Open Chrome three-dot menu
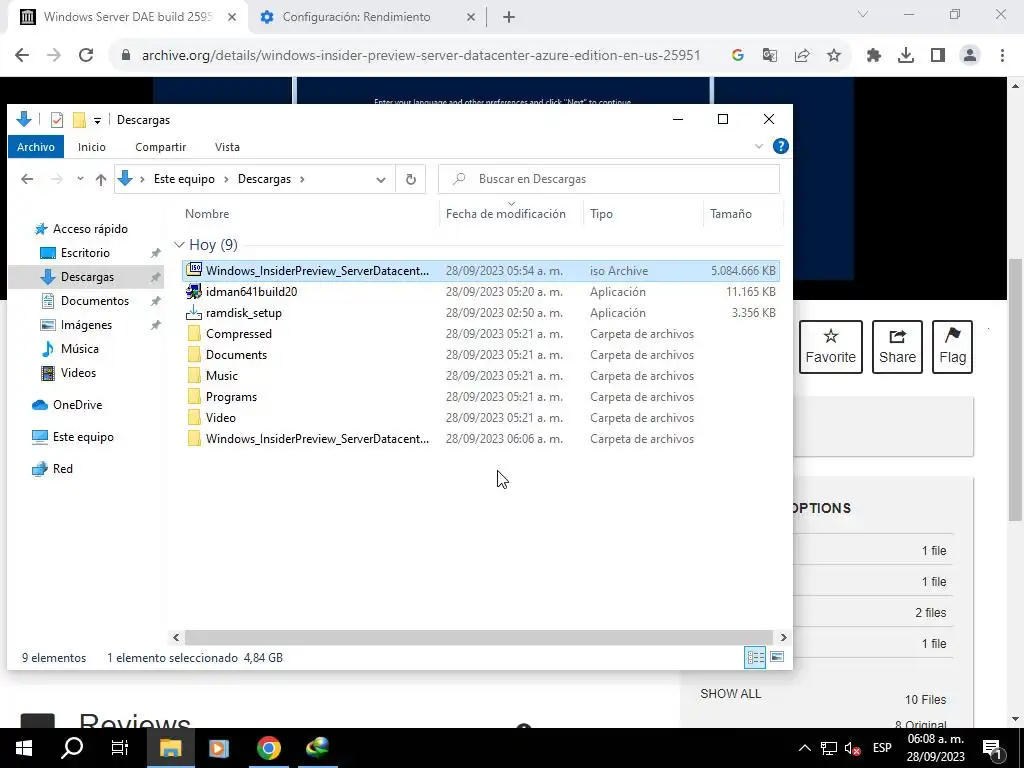Image resolution: width=1024 pixels, height=768 pixels. 1002,56
